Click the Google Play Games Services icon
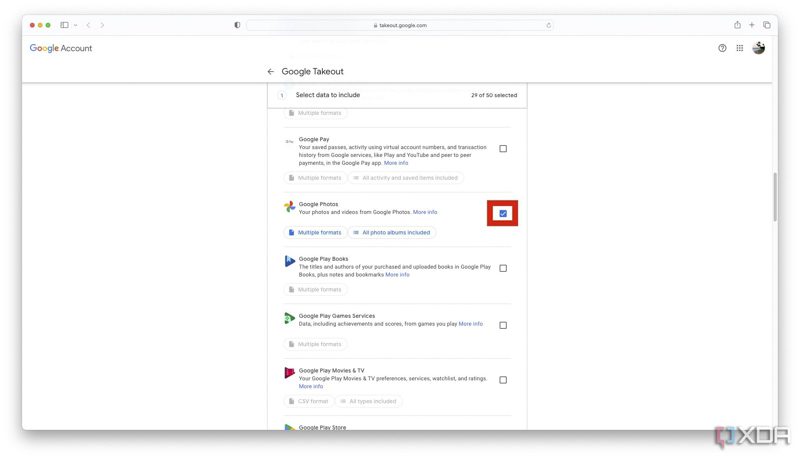This screenshot has height=459, width=800. [x=289, y=318]
